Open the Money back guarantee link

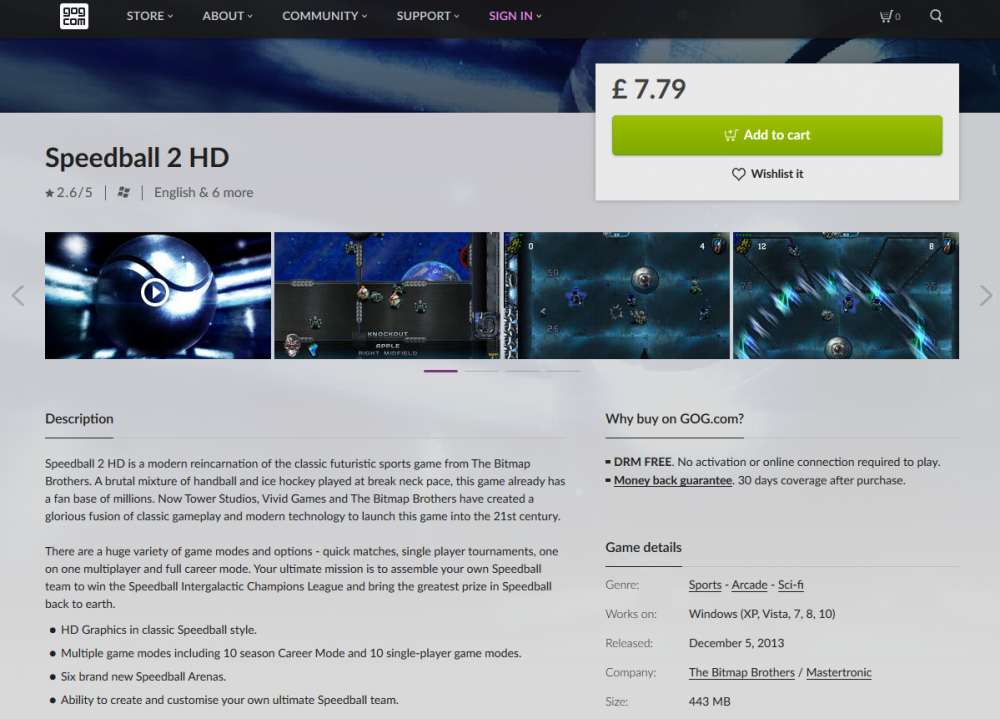pos(673,480)
